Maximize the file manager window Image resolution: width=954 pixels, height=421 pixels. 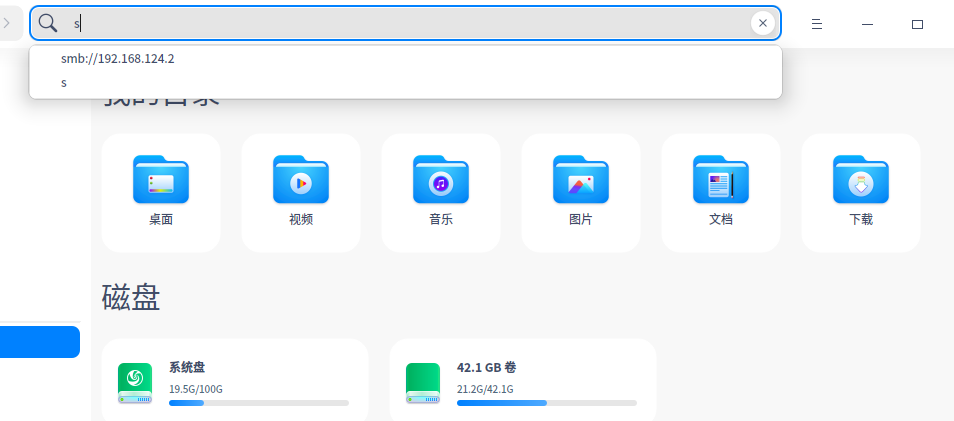click(917, 24)
